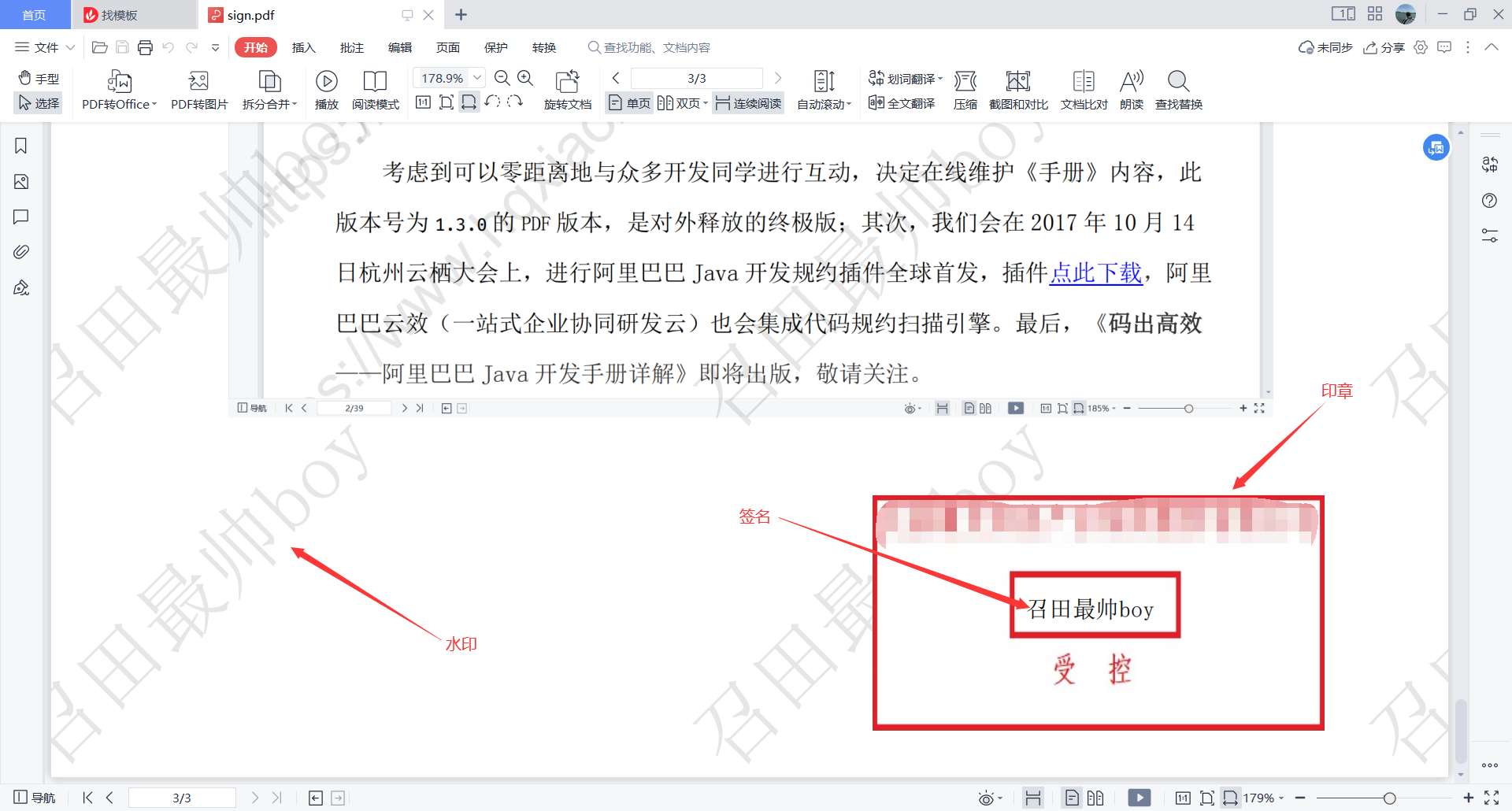1512x811 pixels.
Task: Go to last page in status bar
Action: (276, 798)
